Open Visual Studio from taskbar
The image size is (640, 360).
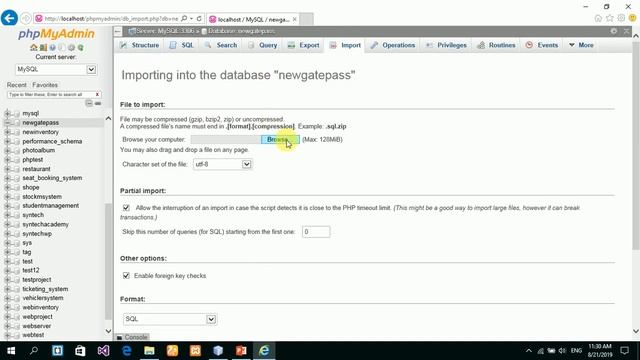[x=103, y=351]
